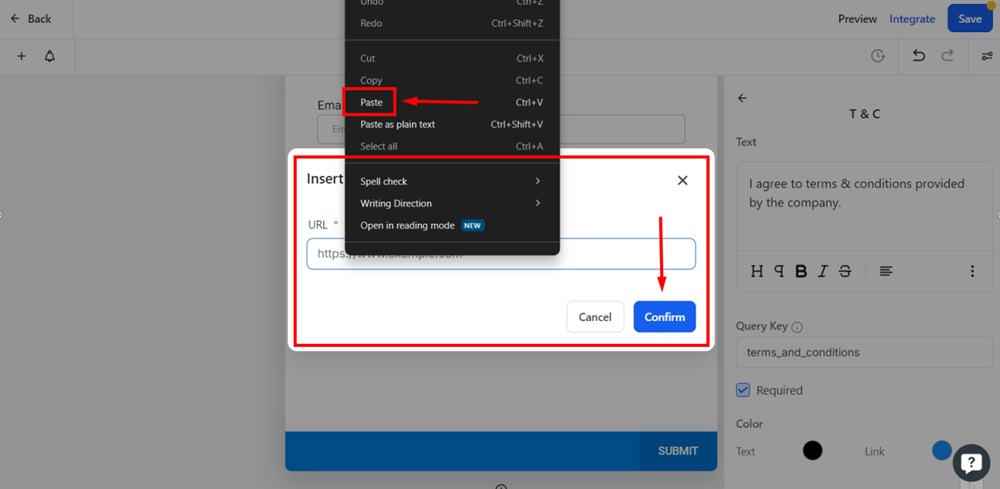
Task: Open more text editor options menu
Action: click(x=972, y=271)
